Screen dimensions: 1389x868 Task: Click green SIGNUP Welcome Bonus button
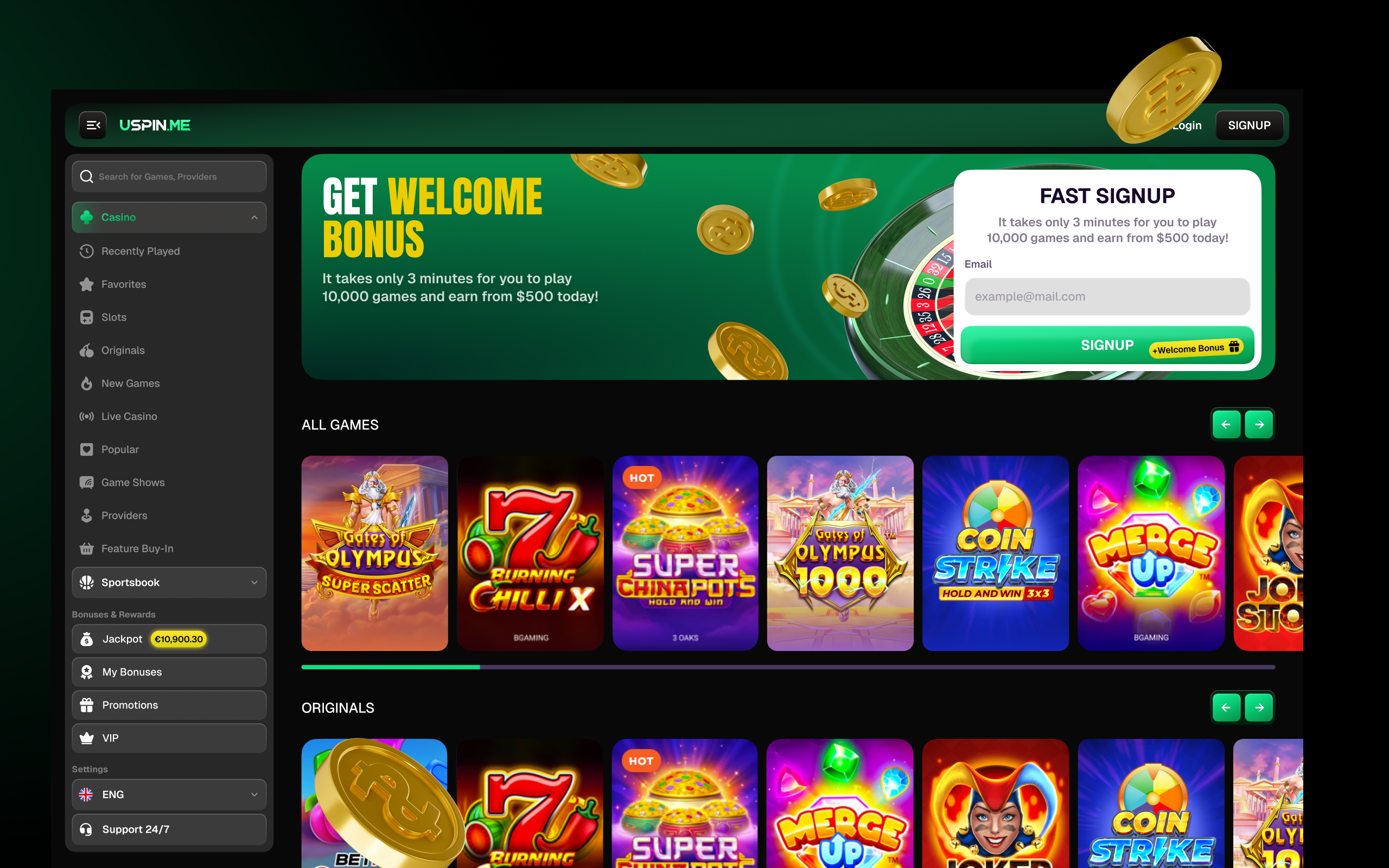(x=1107, y=345)
